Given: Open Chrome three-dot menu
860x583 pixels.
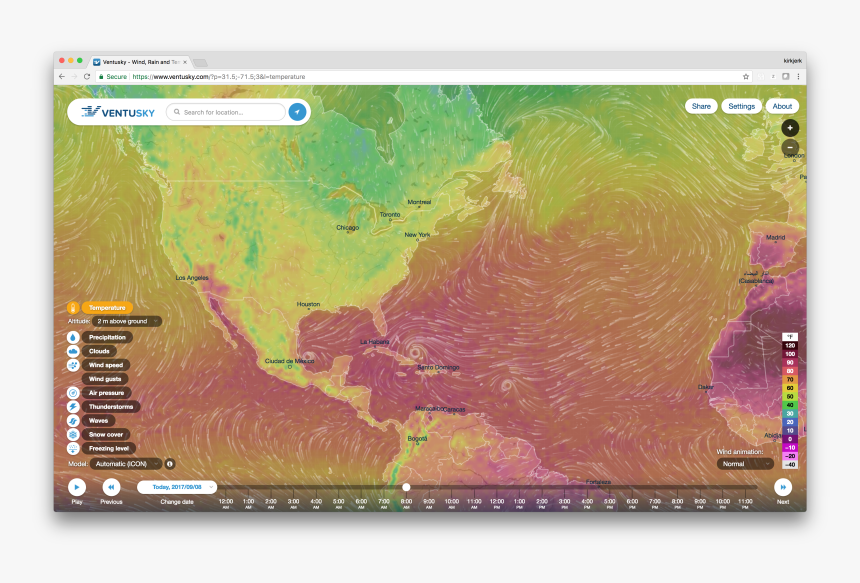Looking at the screenshot, I should pos(798,77).
